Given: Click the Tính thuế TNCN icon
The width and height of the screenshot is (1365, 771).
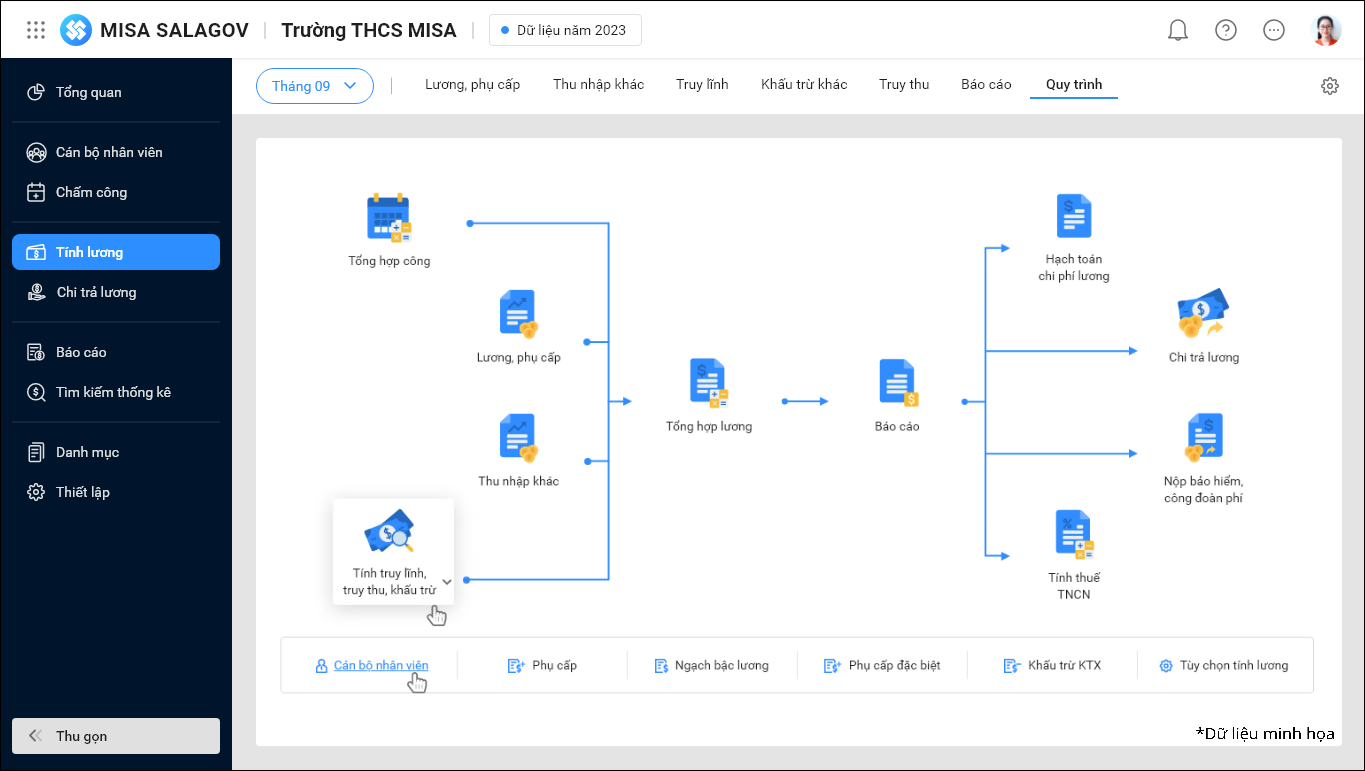Looking at the screenshot, I should coord(1074,535).
